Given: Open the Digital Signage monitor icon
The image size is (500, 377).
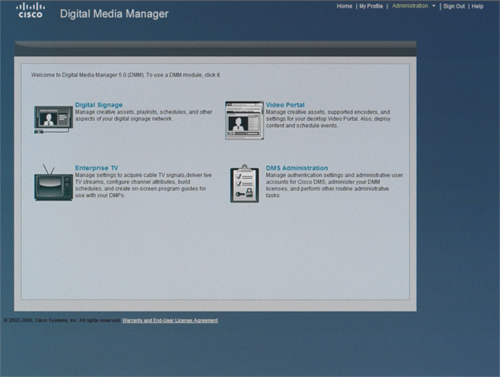Looking at the screenshot, I should (53, 120).
